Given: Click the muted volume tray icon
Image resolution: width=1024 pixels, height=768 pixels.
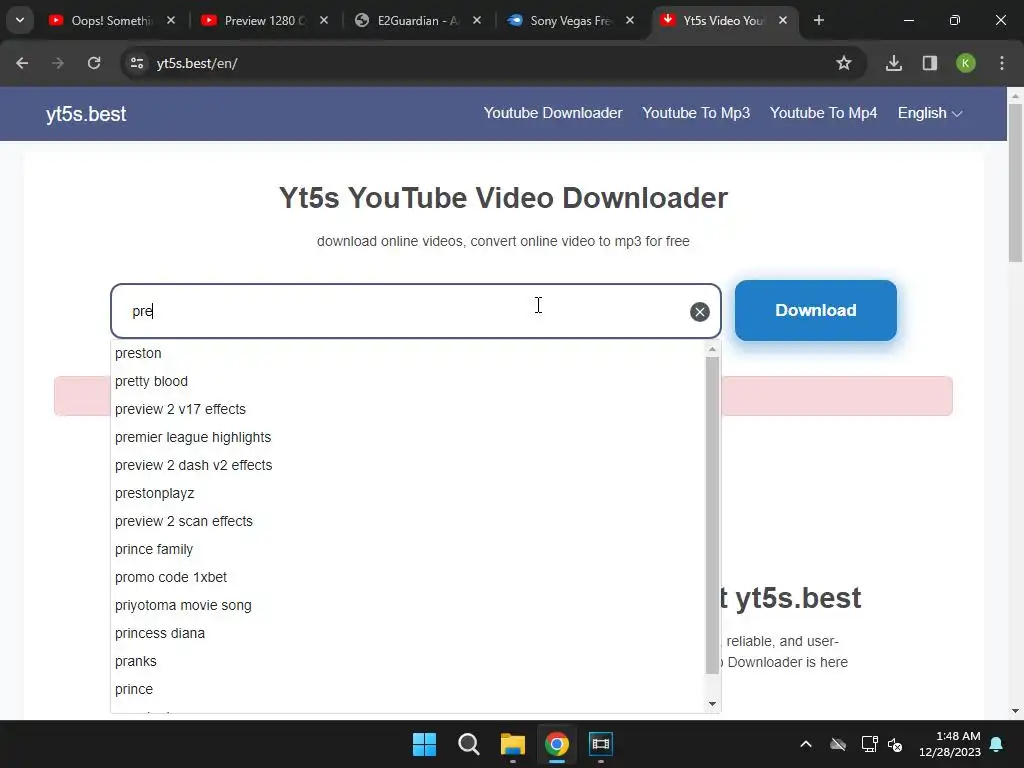Looking at the screenshot, I should click(x=895, y=744).
